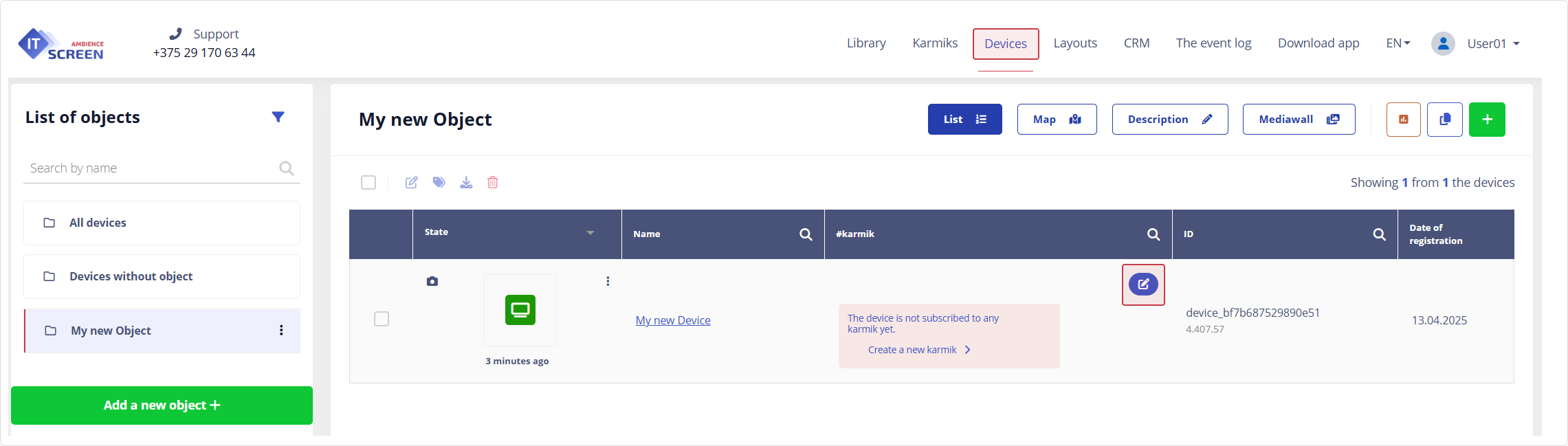1568x446 pixels.
Task: Go to the Library tab
Action: point(865,43)
